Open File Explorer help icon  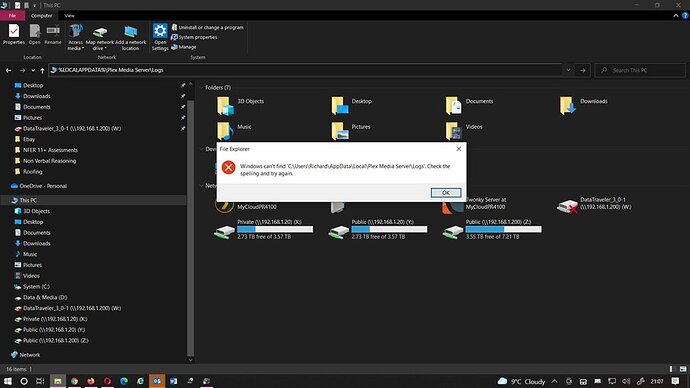[x=685, y=15]
